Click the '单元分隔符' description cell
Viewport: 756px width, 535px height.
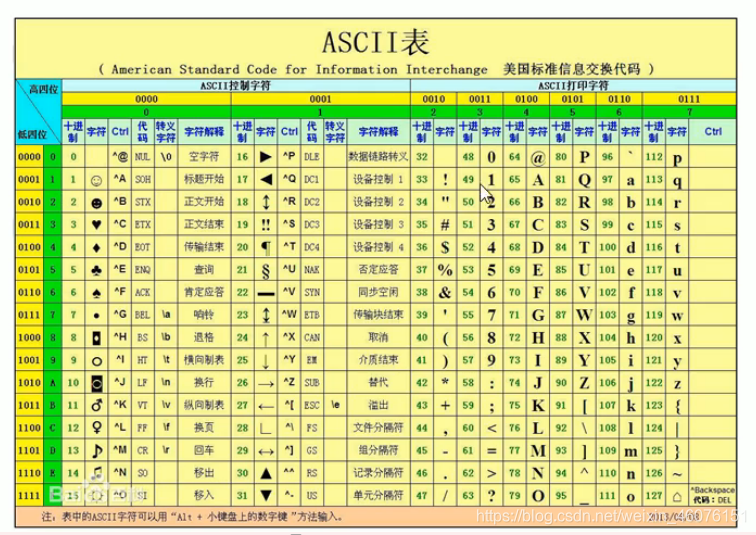coord(378,495)
